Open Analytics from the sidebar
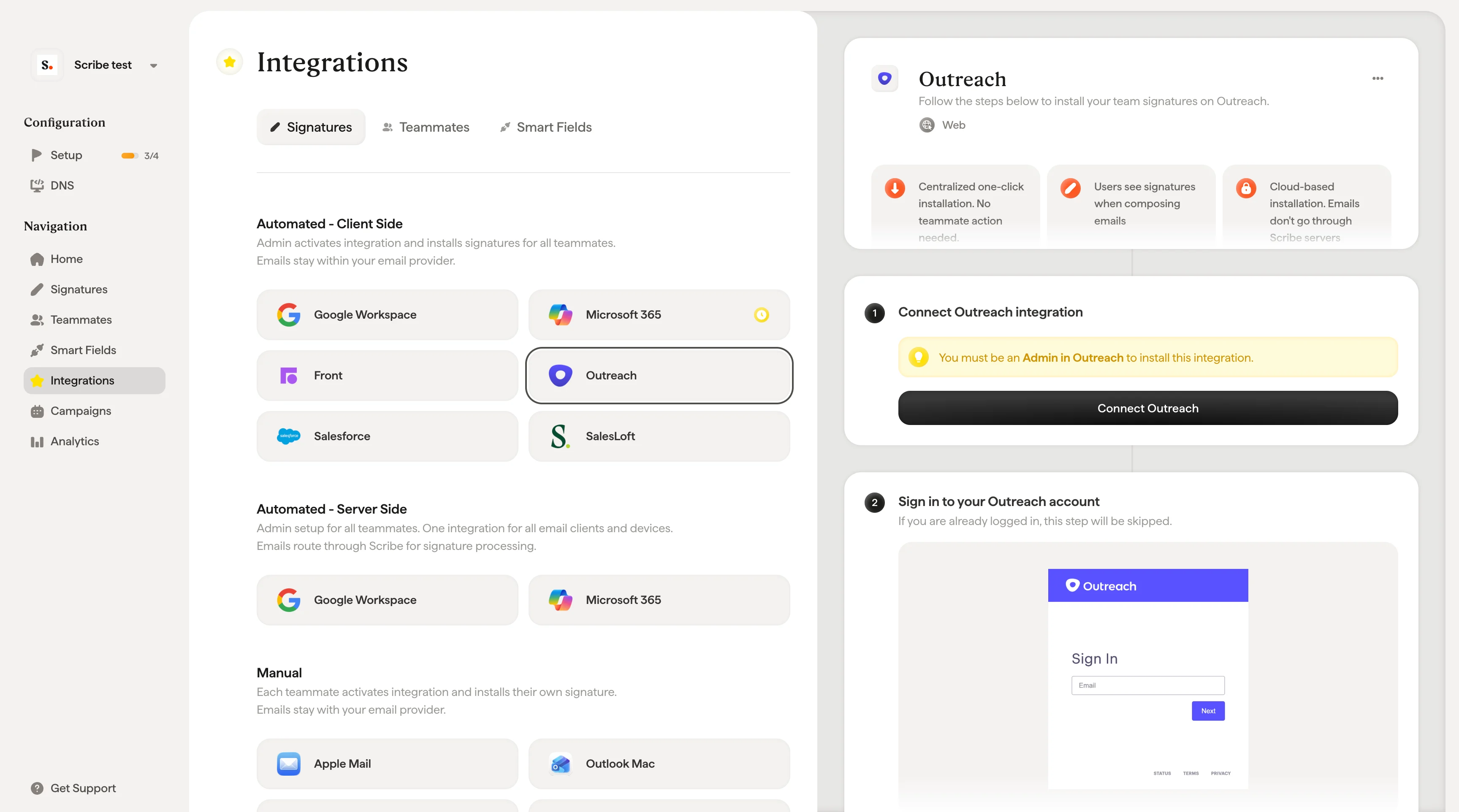The width and height of the screenshot is (1459, 812). (95, 442)
